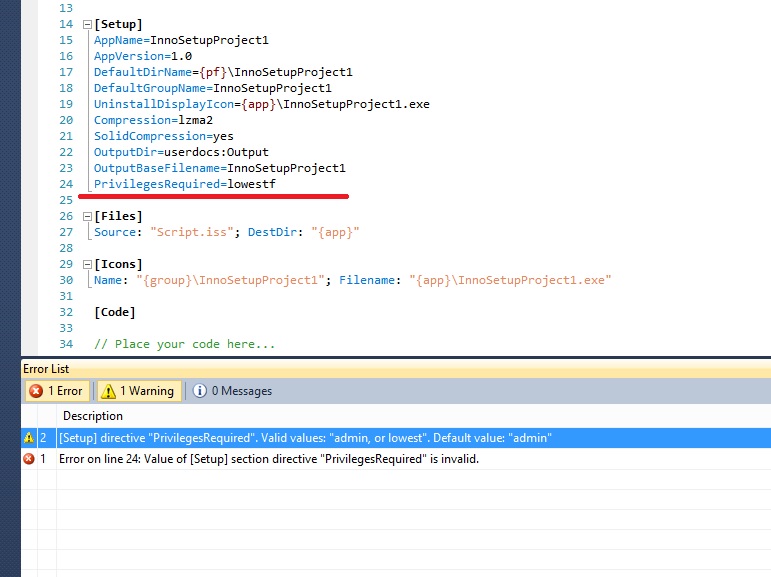
Task: Click the DefaultDirName line
Action: coord(223,72)
